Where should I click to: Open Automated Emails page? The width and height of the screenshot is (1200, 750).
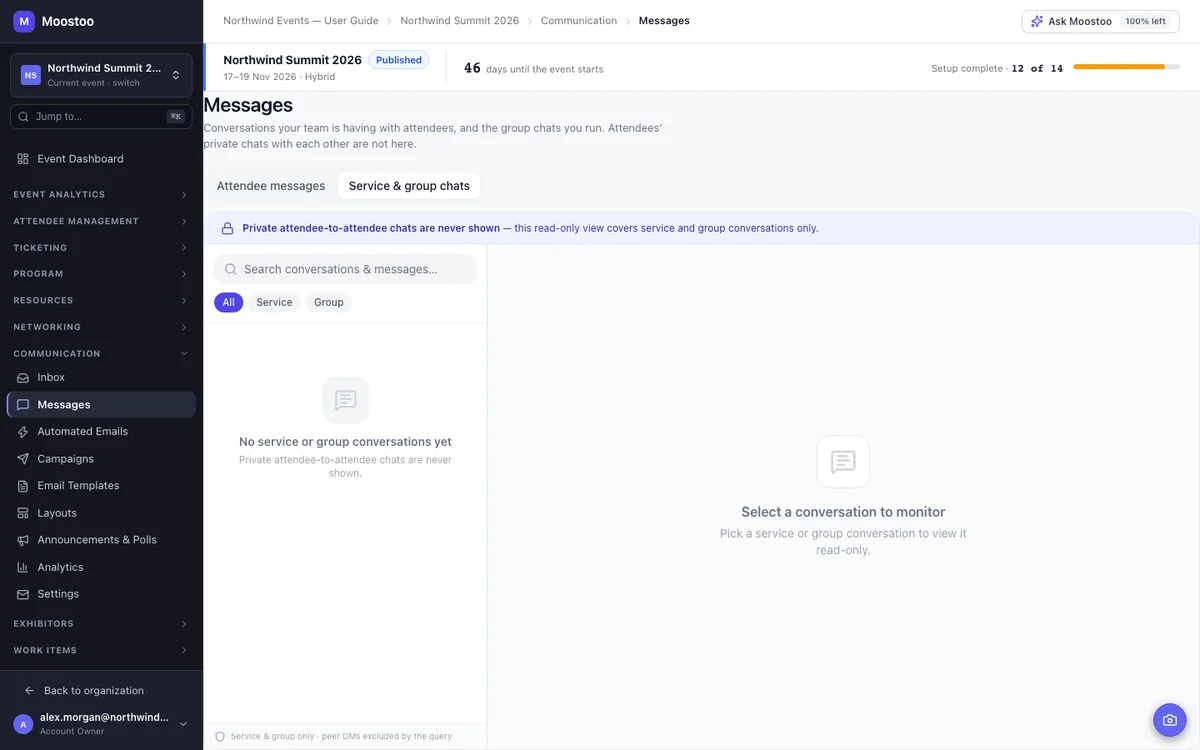[101, 432]
